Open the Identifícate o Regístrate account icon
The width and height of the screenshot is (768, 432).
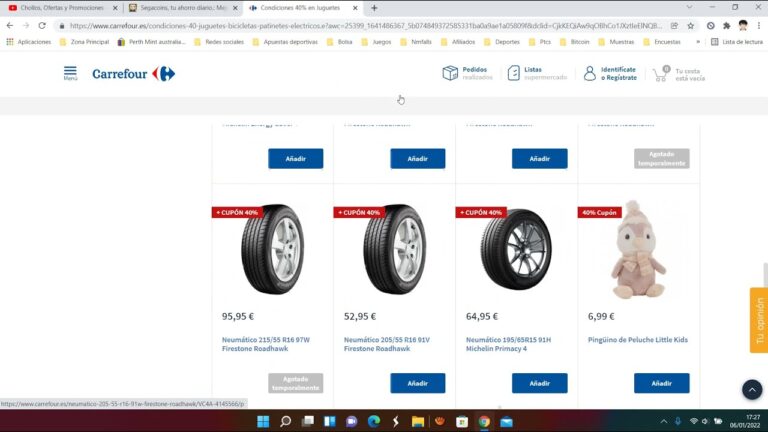point(590,73)
